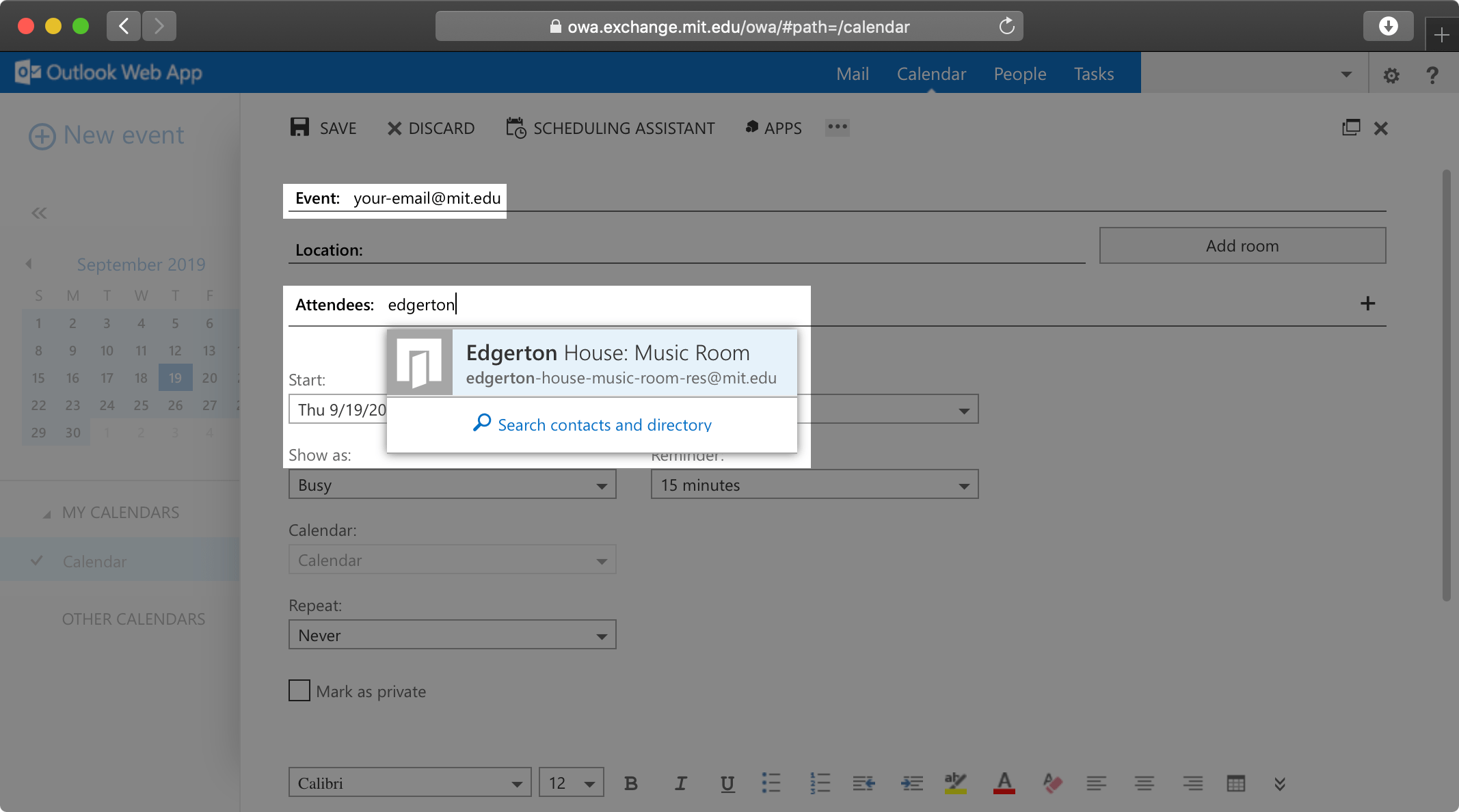Image resolution: width=1459 pixels, height=812 pixels.
Task: Insert a bulleted list
Action: pos(771,783)
